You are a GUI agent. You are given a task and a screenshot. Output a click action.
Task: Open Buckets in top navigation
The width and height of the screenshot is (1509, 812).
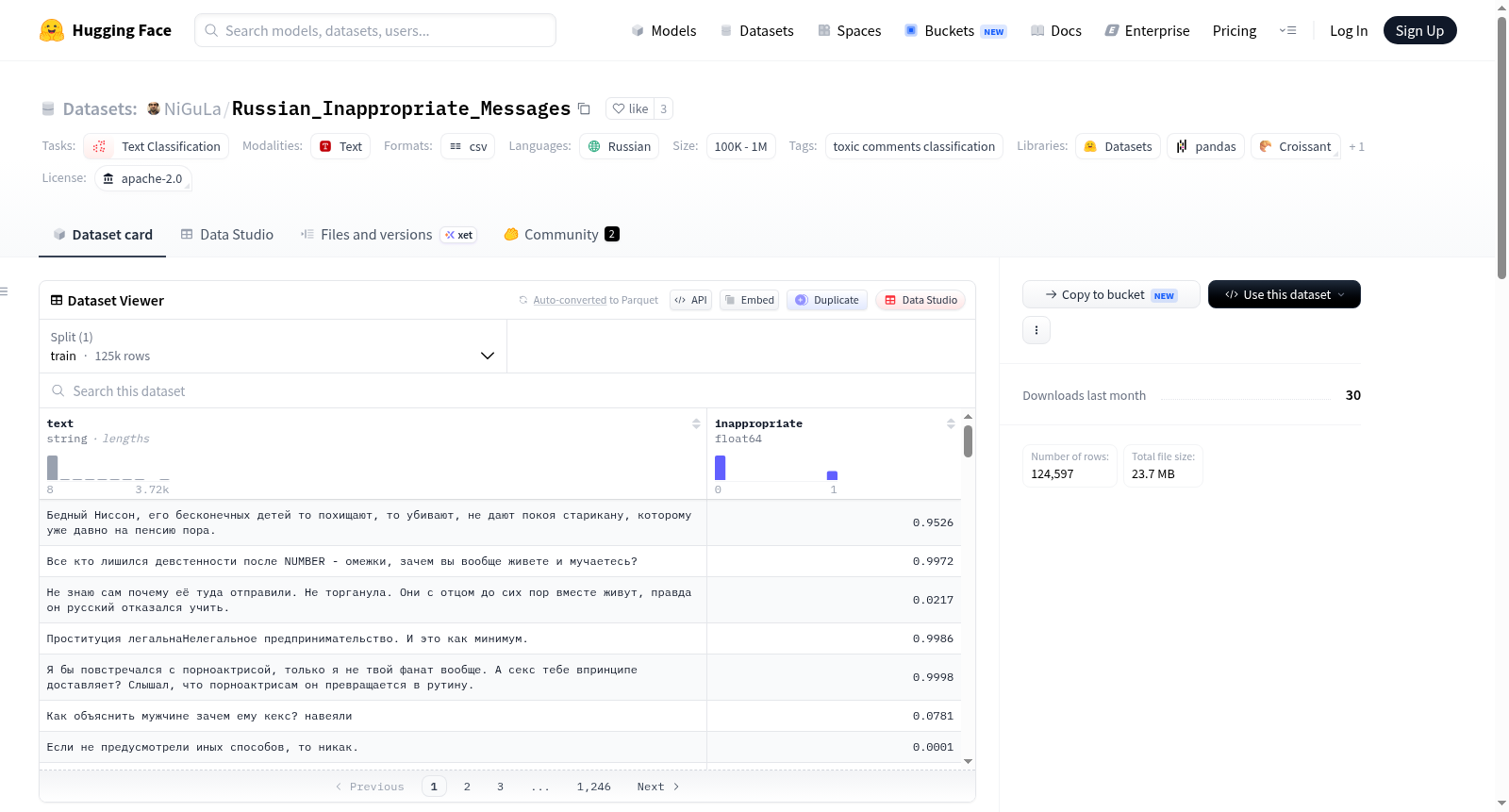955,30
